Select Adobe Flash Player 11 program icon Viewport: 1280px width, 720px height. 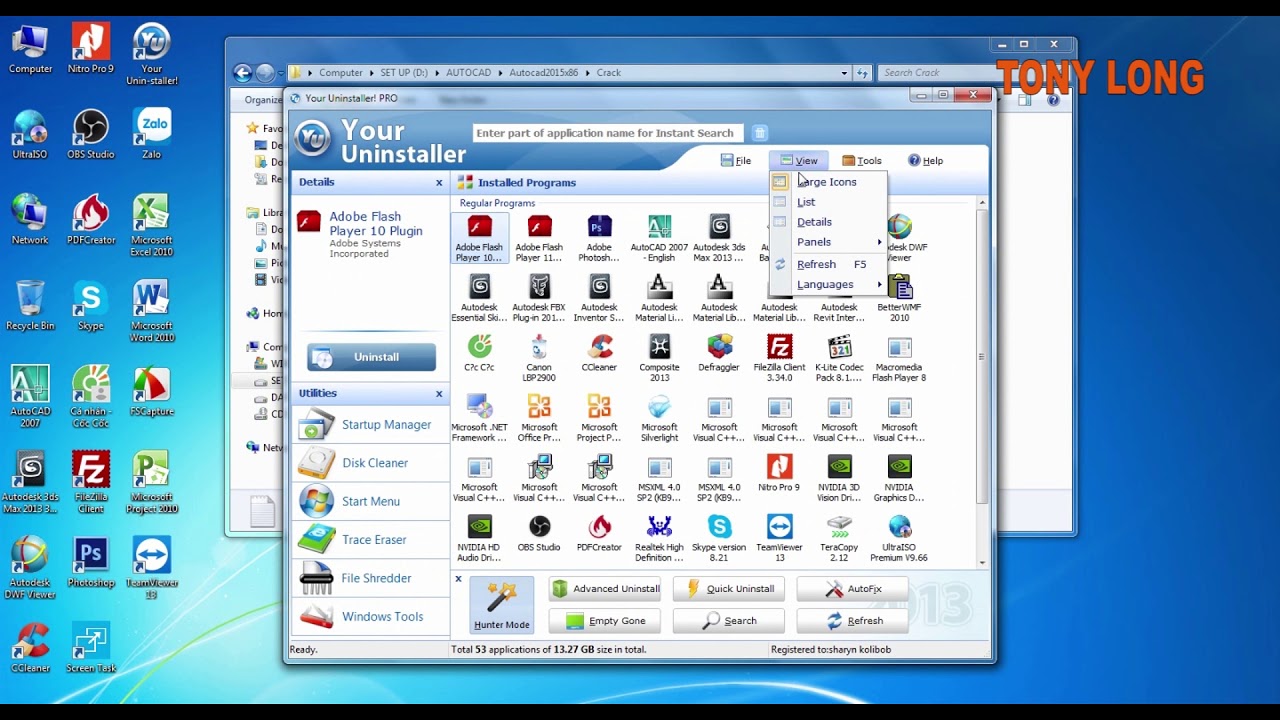point(539,238)
